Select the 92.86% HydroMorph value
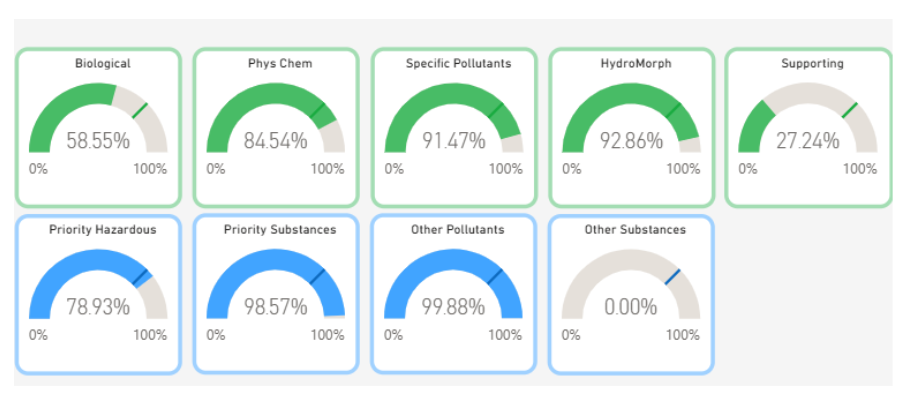Screen dimensions: 915x406 (631, 141)
